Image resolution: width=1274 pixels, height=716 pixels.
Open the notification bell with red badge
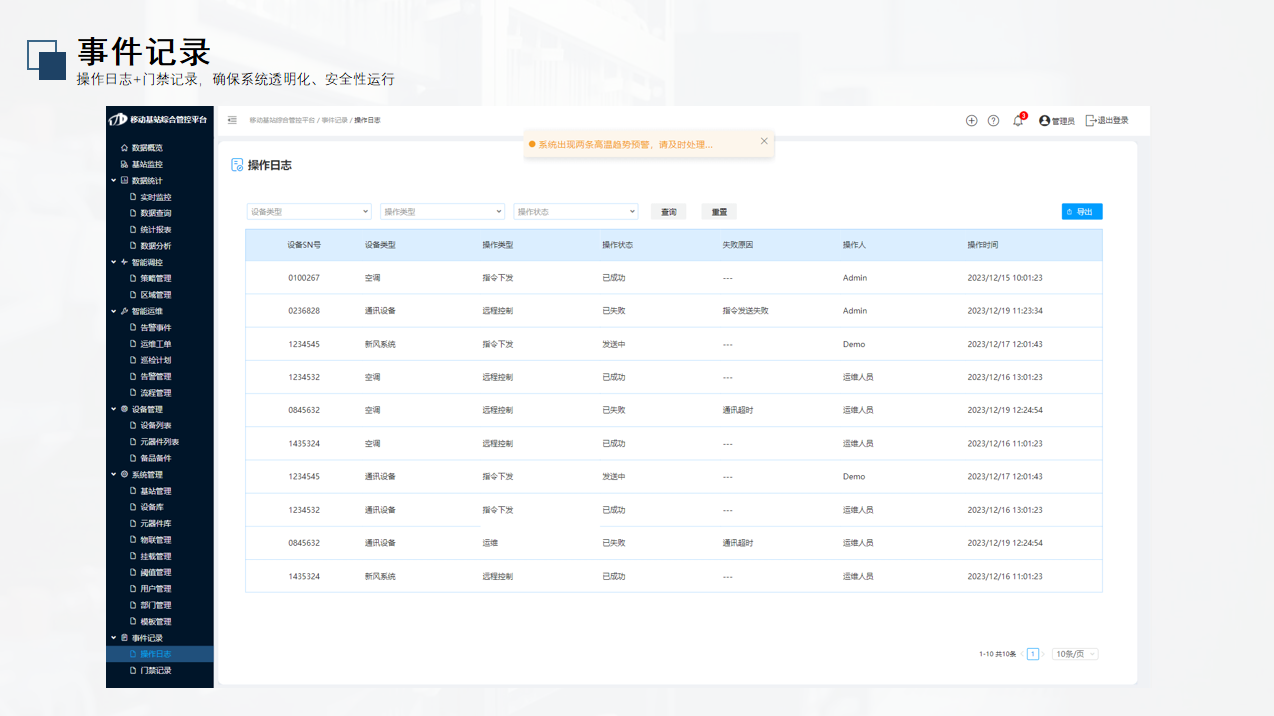pyautogui.click(x=1018, y=121)
